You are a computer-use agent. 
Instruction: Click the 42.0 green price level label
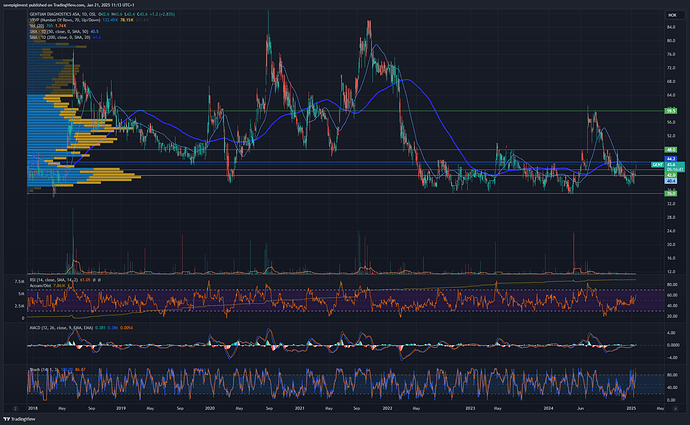click(671, 175)
